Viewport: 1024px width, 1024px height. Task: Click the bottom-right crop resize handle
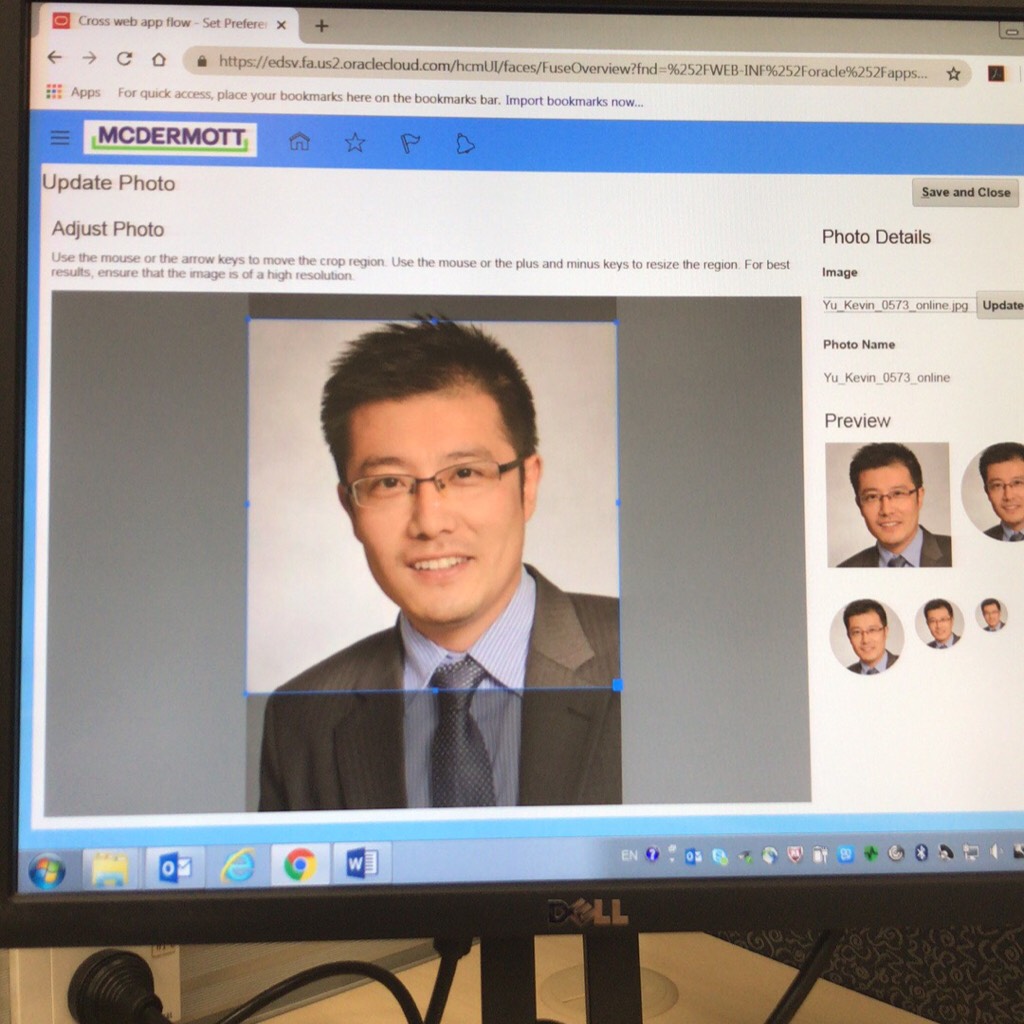click(617, 685)
